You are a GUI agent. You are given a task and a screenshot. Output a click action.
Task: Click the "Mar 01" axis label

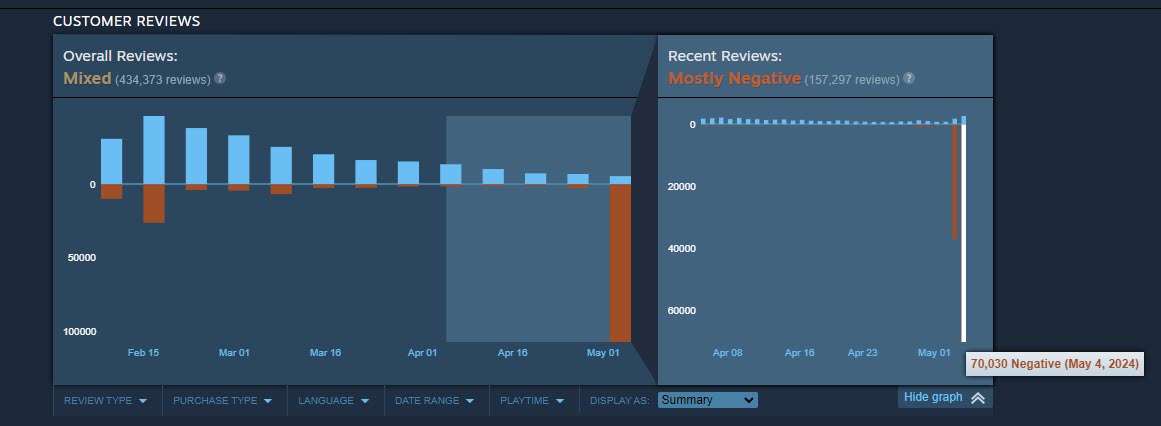tap(234, 353)
